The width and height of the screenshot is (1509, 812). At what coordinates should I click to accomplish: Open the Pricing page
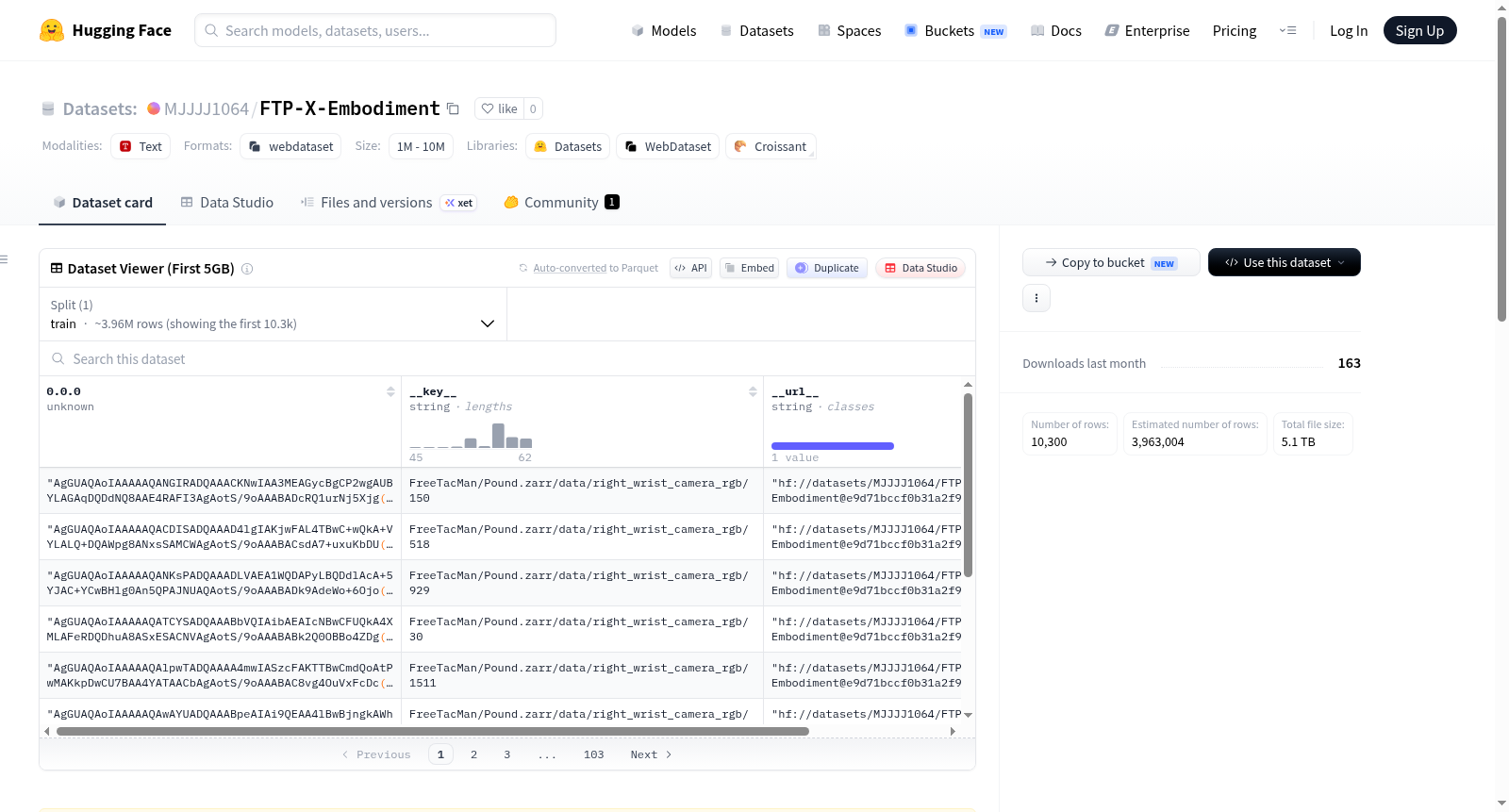pyautogui.click(x=1235, y=30)
